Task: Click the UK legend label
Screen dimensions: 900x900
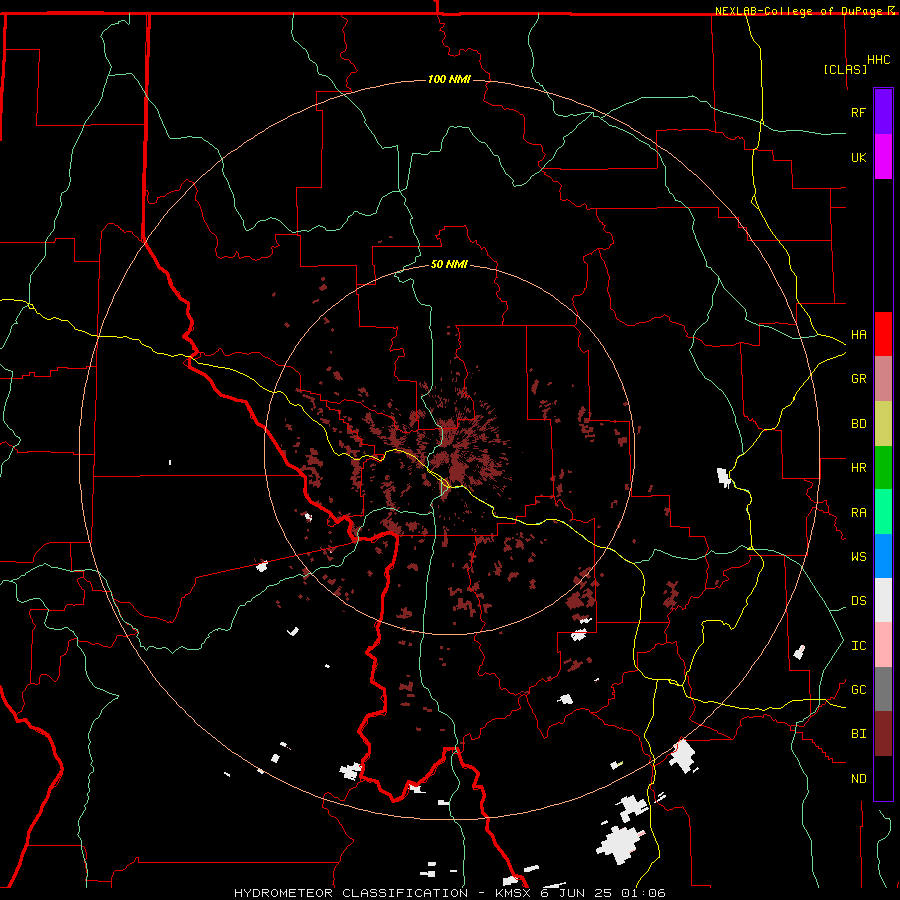Action: [x=858, y=157]
